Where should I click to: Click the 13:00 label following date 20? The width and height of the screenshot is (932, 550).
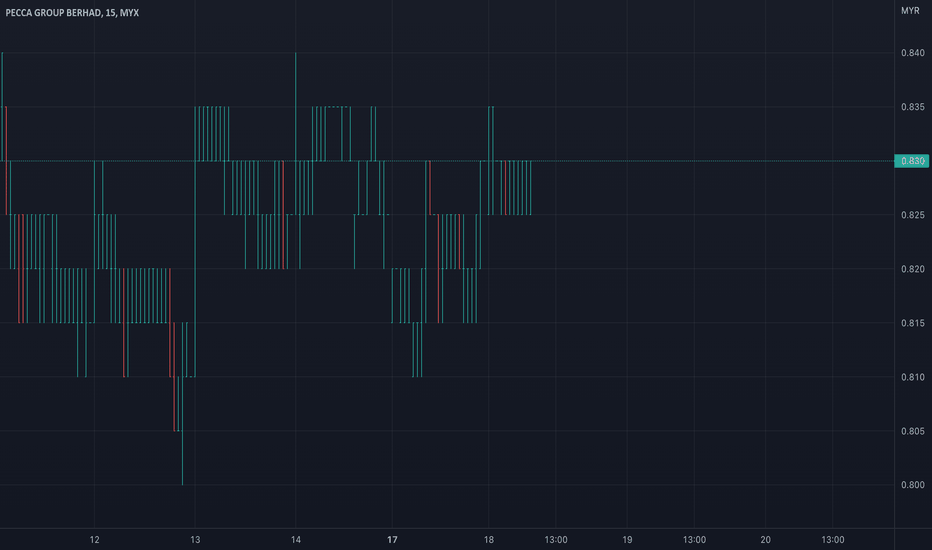pos(833,540)
